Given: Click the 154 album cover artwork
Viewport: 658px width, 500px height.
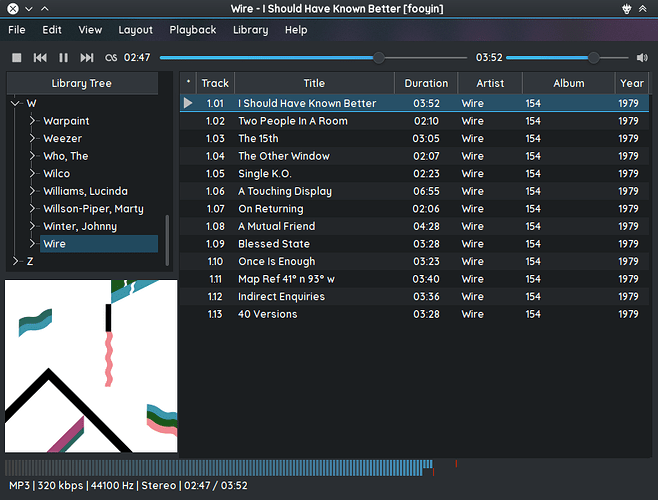Looking at the screenshot, I should click(x=91, y=366).
